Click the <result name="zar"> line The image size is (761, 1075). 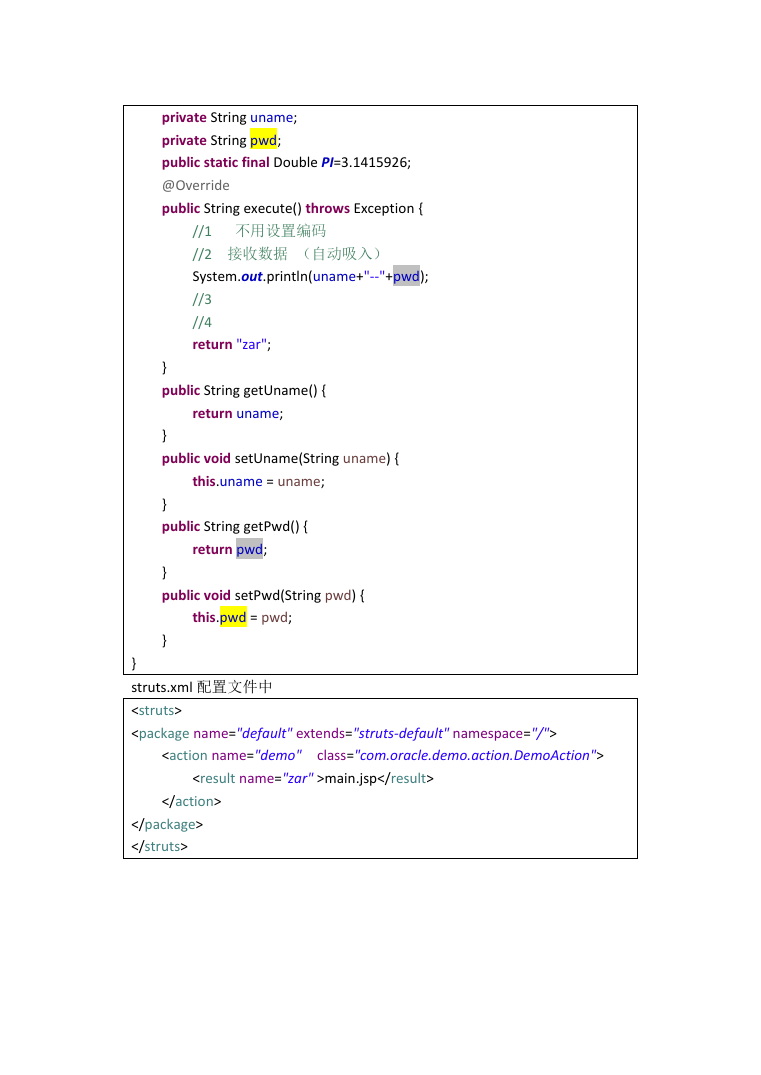click(313, 779)
